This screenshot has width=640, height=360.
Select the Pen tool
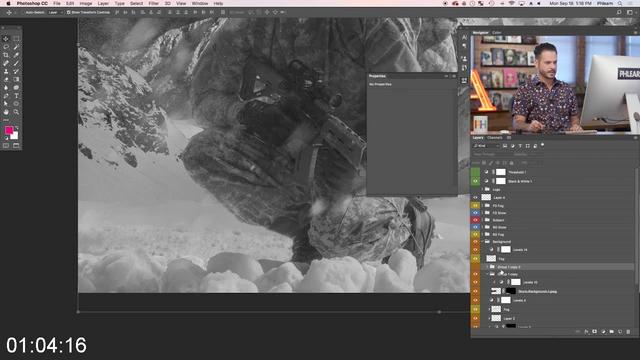6,96
